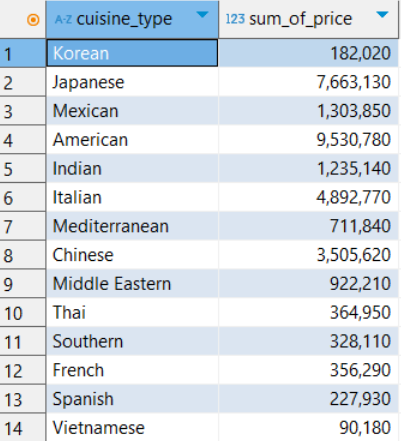Click the A-Z text type icon
The height and width of the screenshot is (441, 401).
pyautogui.click(x=63, y=19)
